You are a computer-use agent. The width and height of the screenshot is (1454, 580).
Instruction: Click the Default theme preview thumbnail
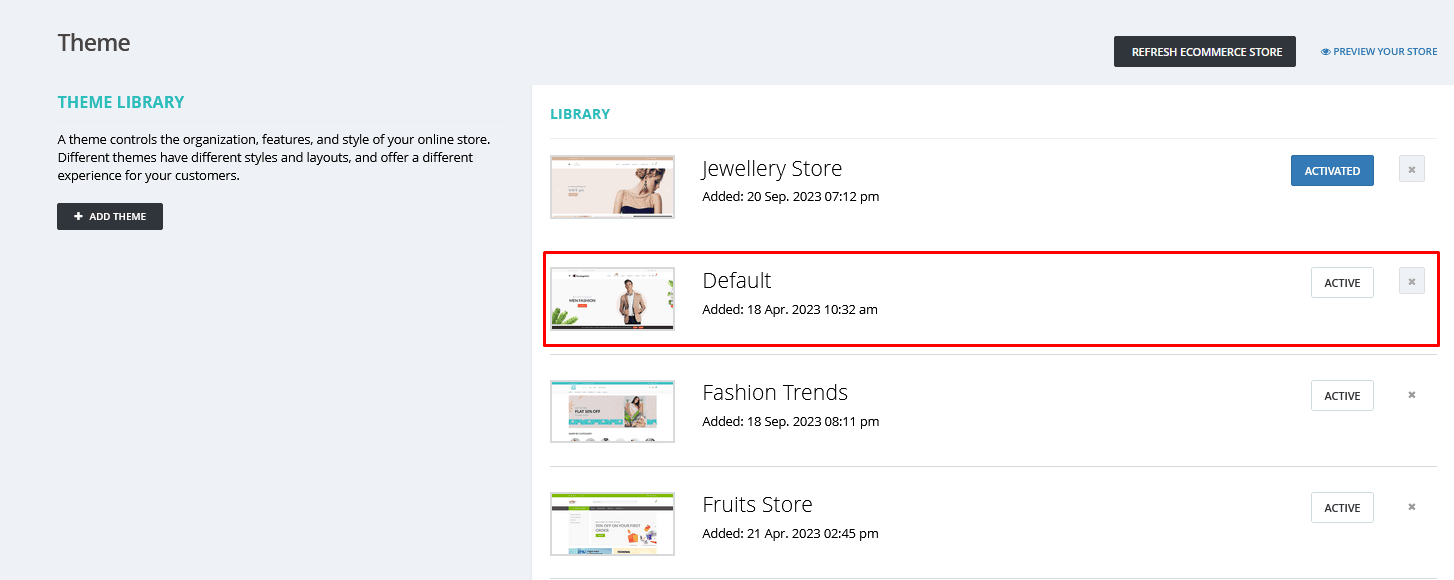(612, 299)
